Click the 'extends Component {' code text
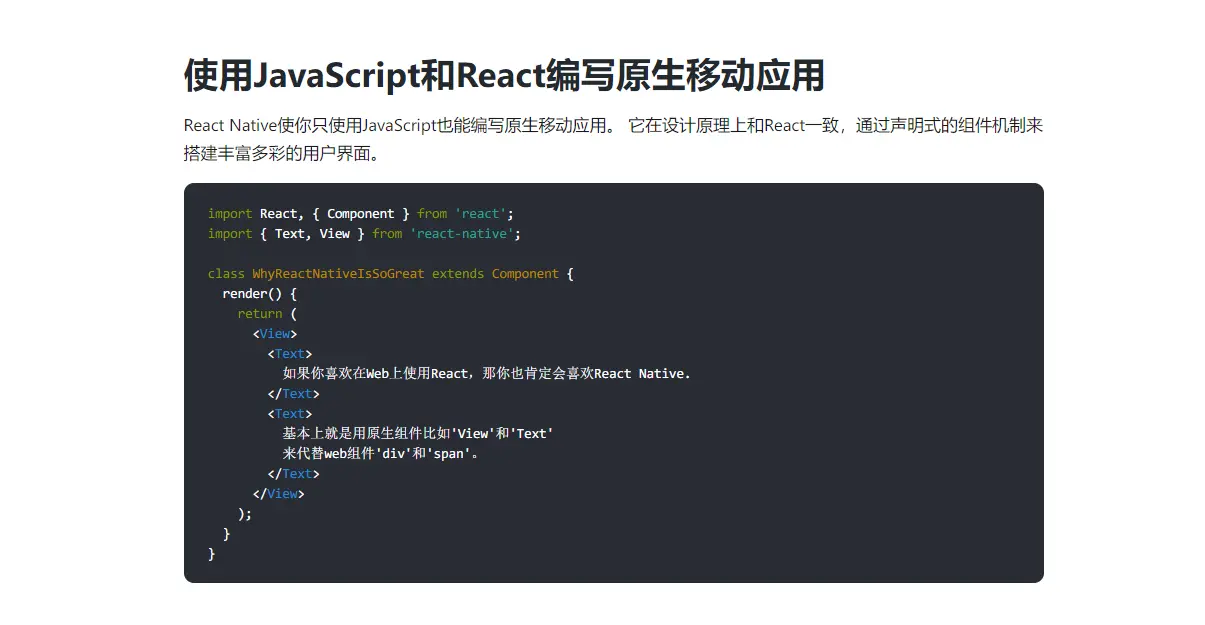This screenshot has width=1205, height=625. coord(502,273)
